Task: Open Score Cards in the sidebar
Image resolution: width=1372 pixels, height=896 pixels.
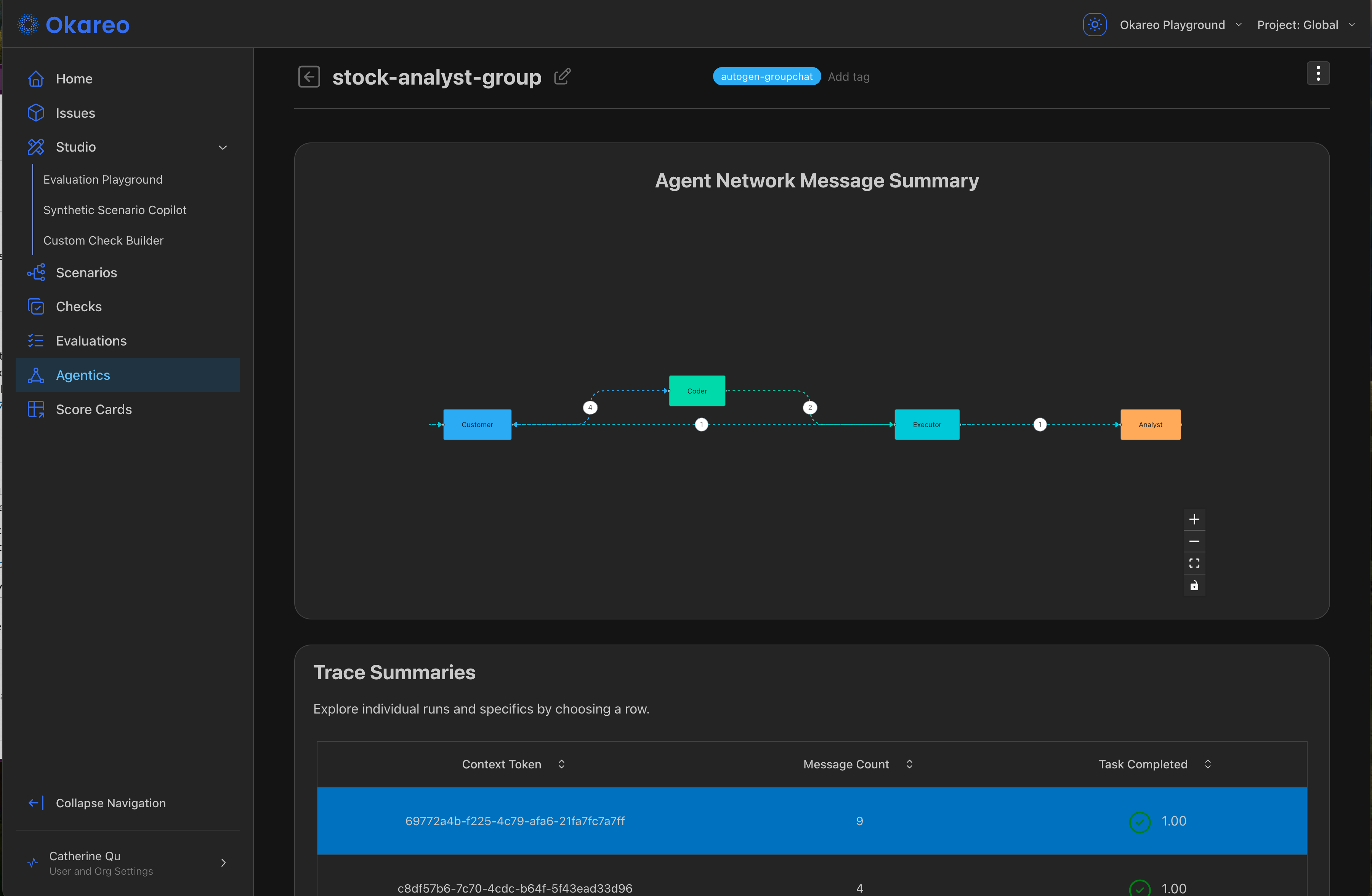Action: [x=93, y=409]
